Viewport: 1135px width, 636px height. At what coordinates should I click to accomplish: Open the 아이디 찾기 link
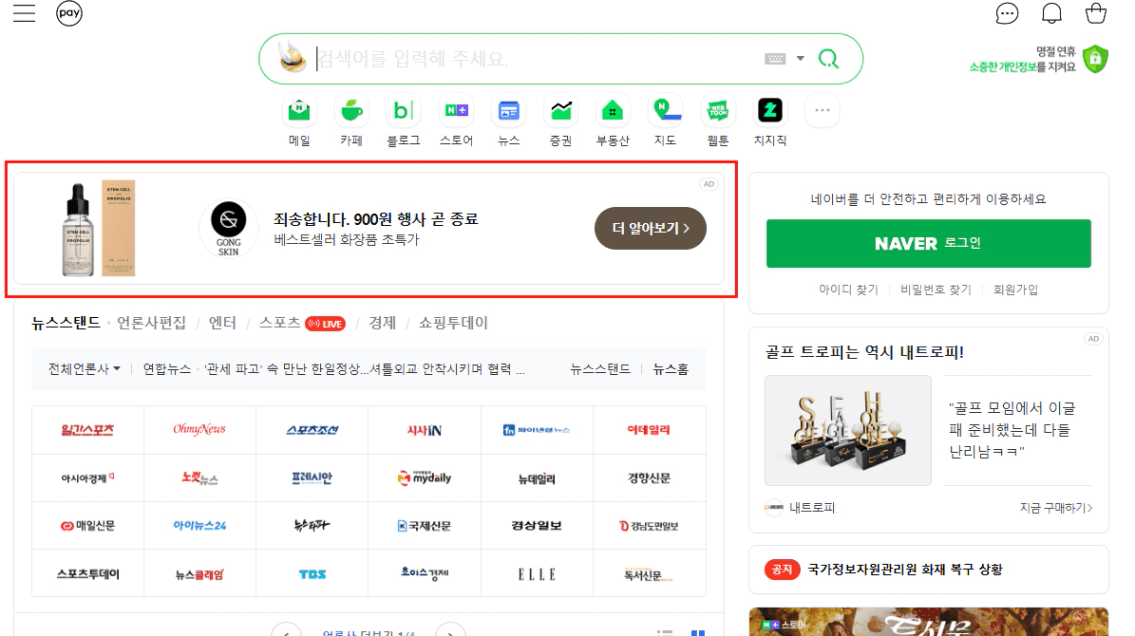tap(848, 289)
